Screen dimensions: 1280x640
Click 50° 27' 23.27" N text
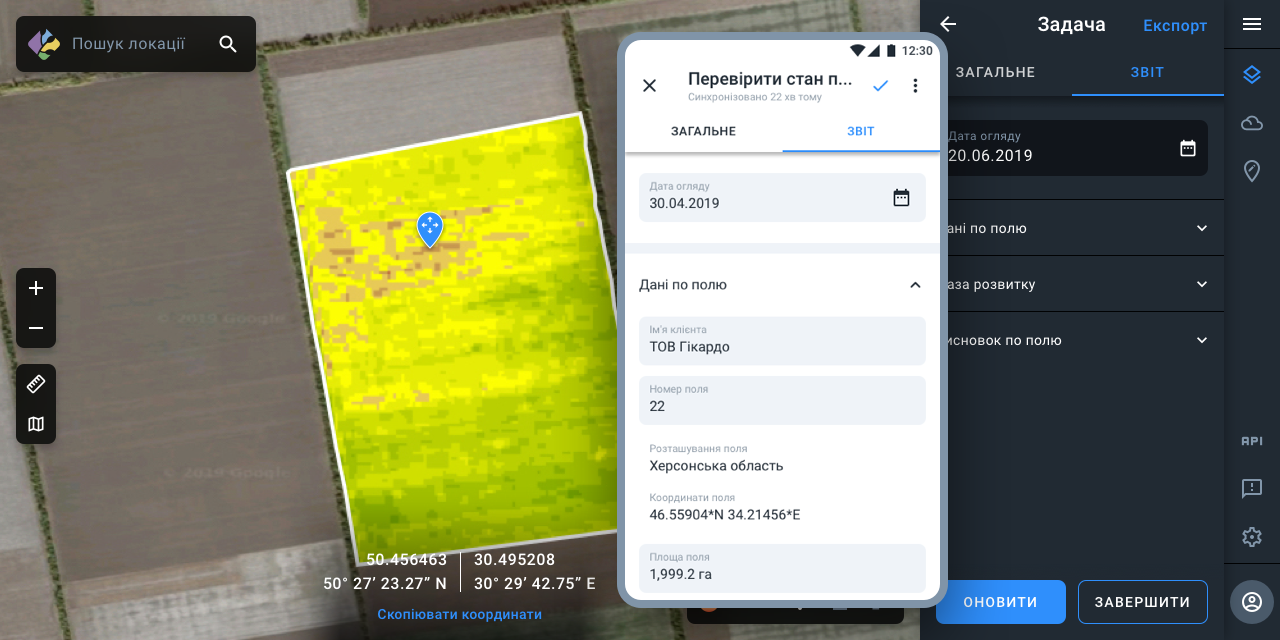tap(385, 584)
